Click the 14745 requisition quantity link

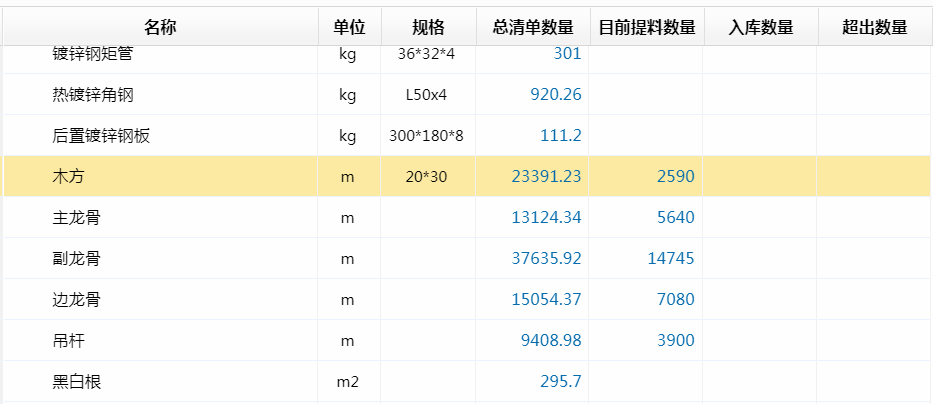coord(671,258)
